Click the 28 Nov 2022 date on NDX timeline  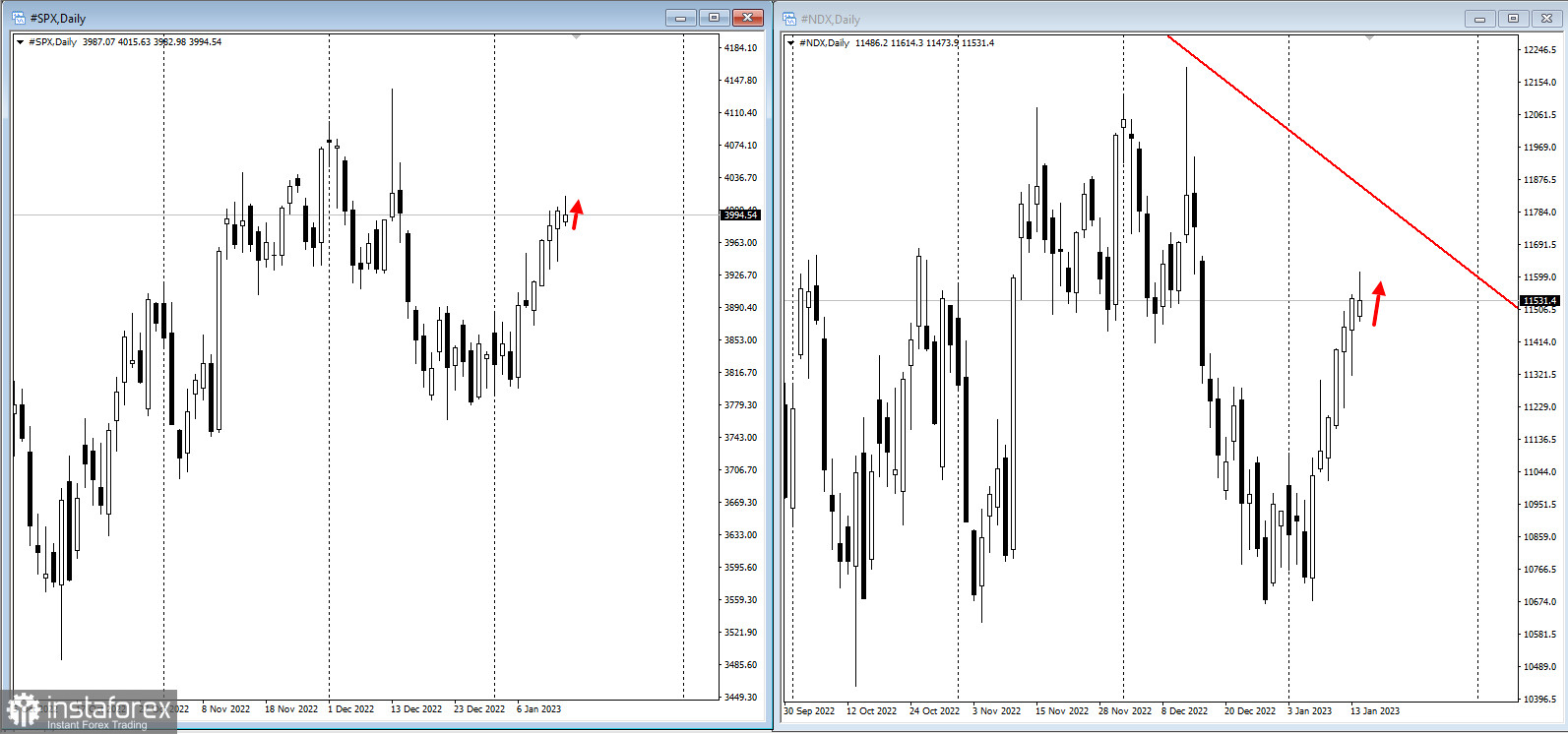pos(1125,711)
